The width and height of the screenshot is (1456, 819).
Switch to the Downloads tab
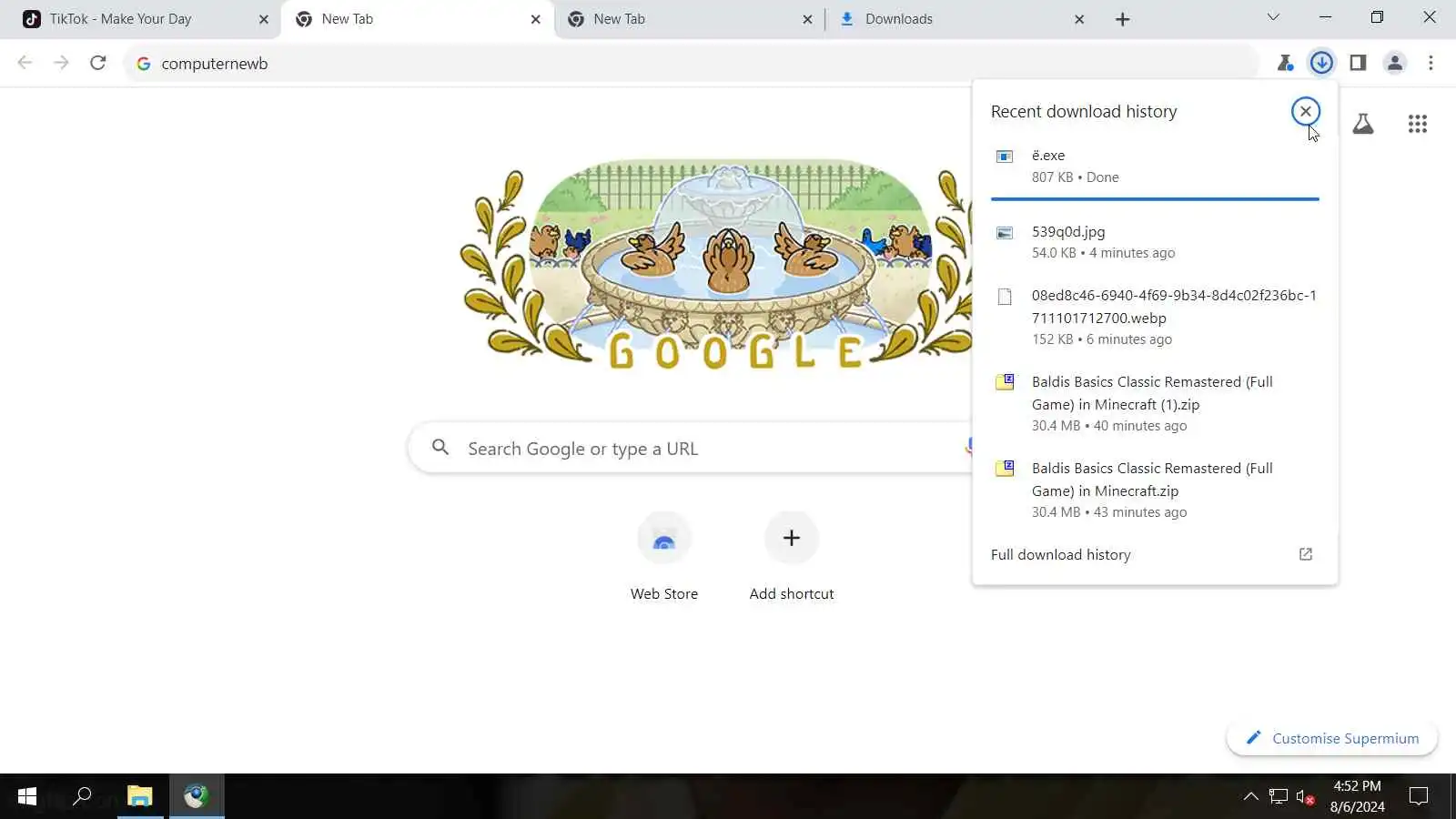point(961,19)
